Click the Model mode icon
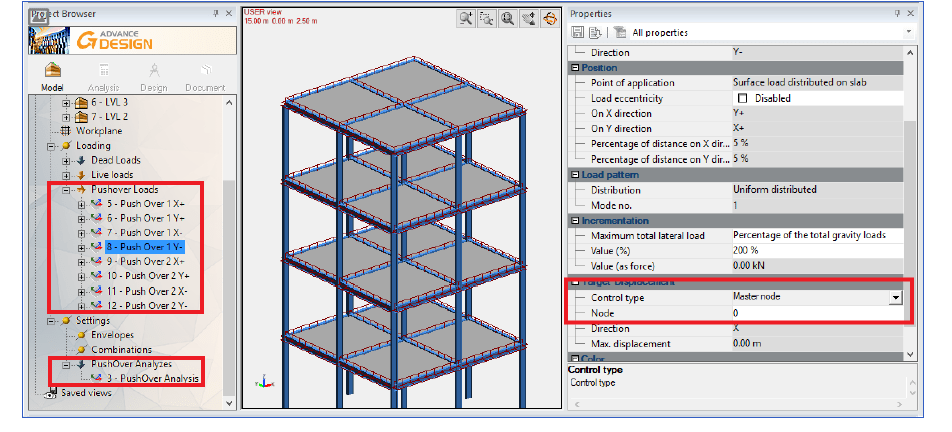 52,74
